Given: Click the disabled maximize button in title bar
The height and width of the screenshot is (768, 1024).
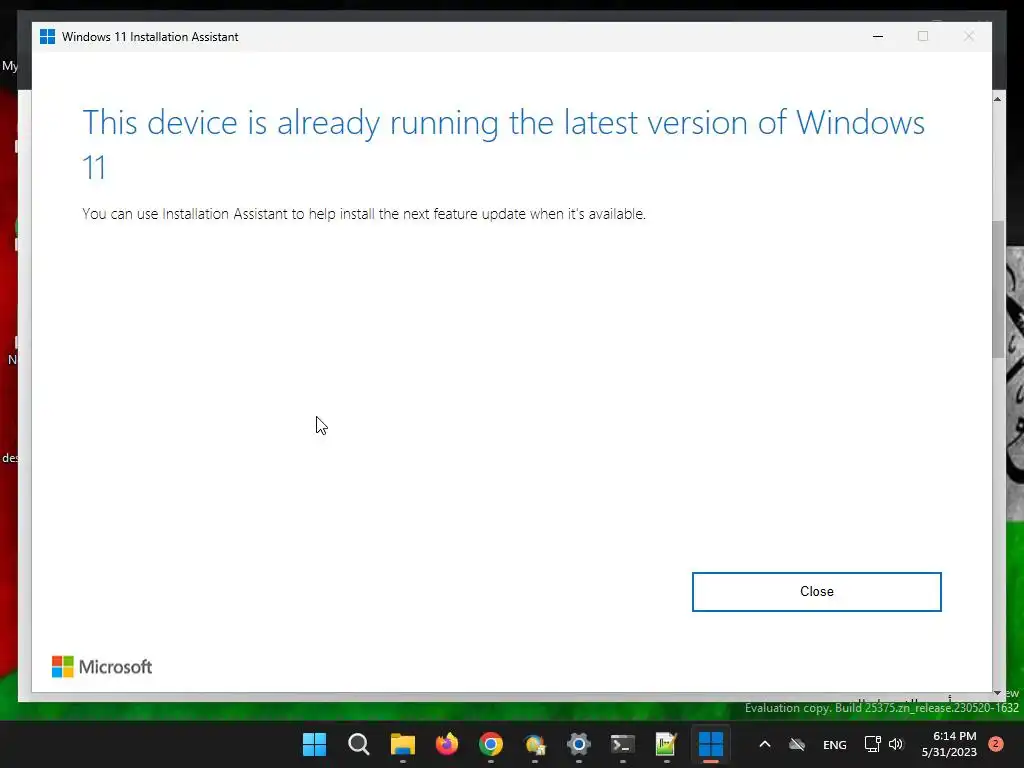Looking at the screenshot, I should coord(923,37).
